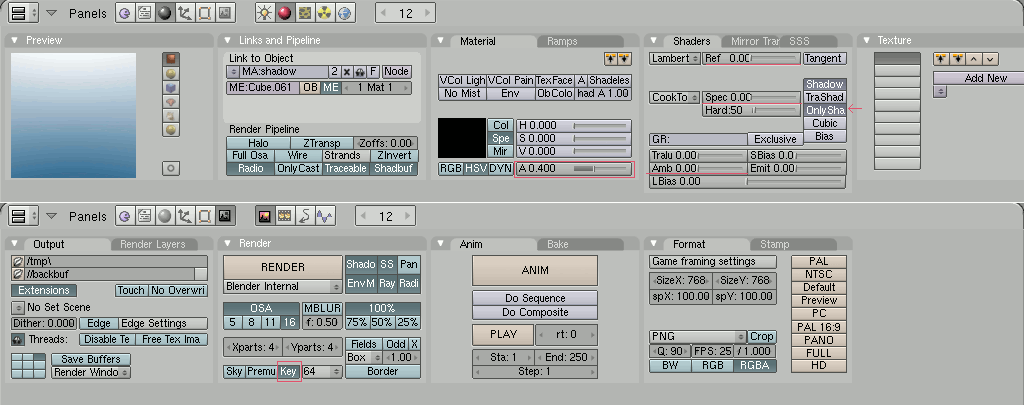Collapse the Preview panel triangle

click(x=14, y=40)
